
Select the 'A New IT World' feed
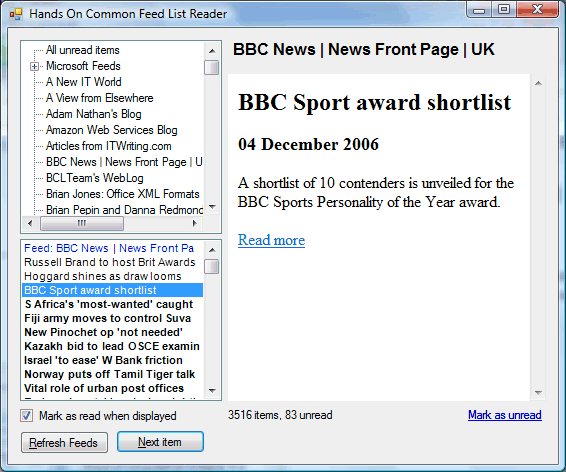pos(83,82)
